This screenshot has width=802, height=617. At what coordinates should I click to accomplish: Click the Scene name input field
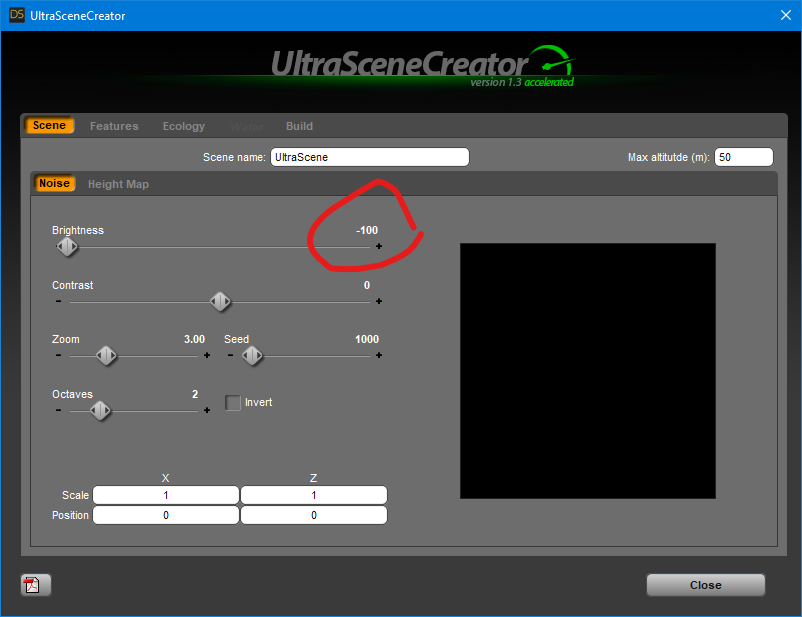(x=370, y=157)
